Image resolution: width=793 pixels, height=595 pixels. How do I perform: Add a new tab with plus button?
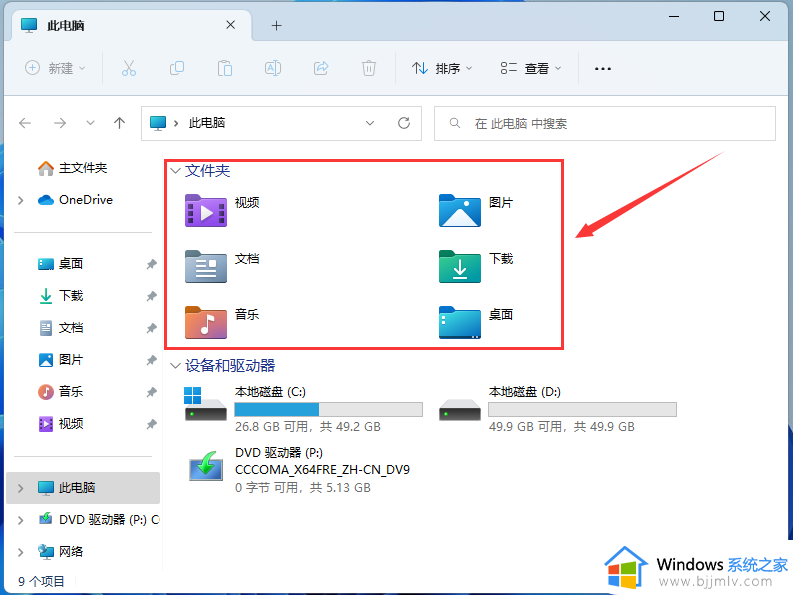pyautogui.click(x=276, y=25)
